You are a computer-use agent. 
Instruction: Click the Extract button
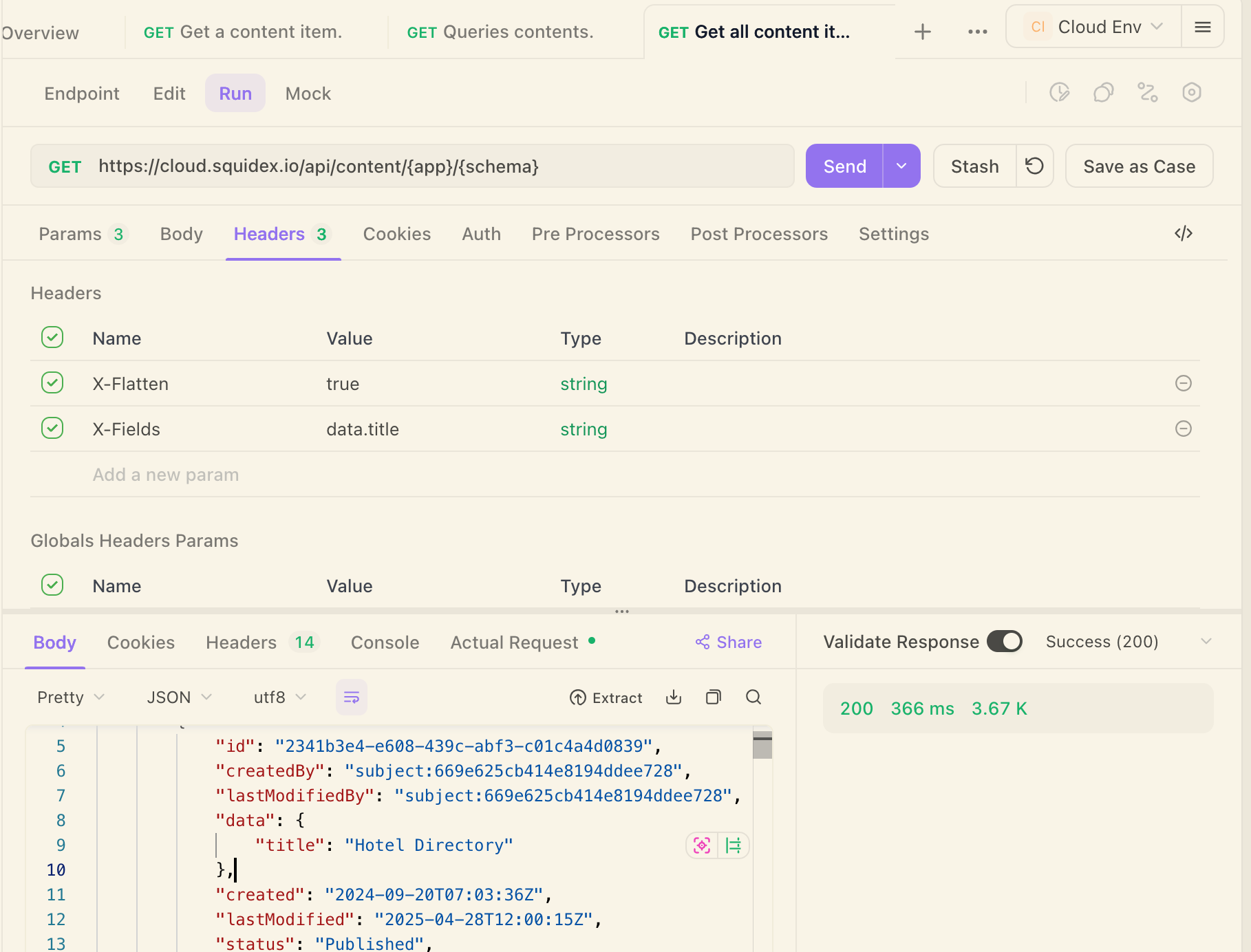[606, 697]
